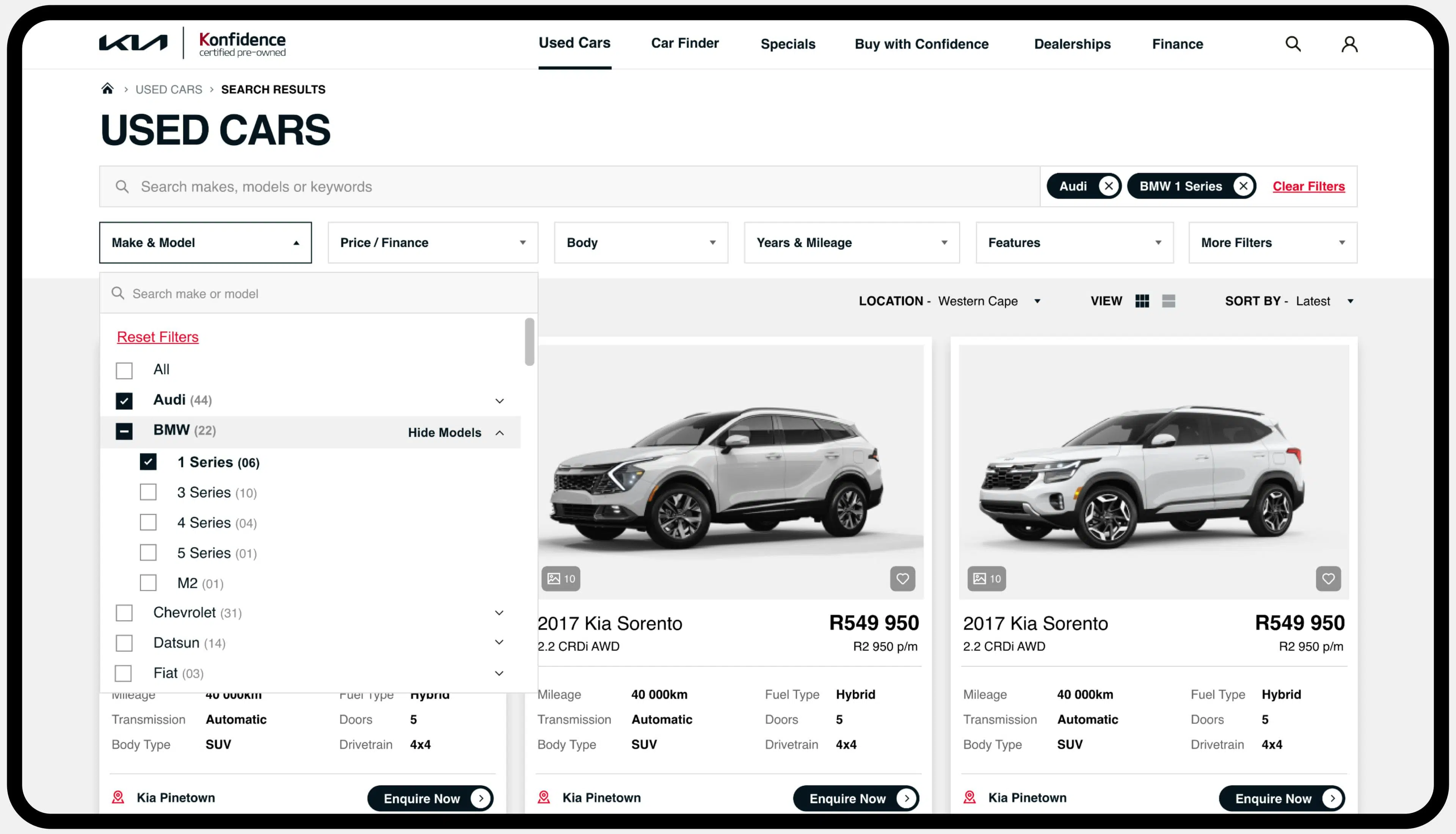Open photo gallery icon on second Sorento
The height and width of the screenshot is (834, 1456).
click(x=986, y=578)
